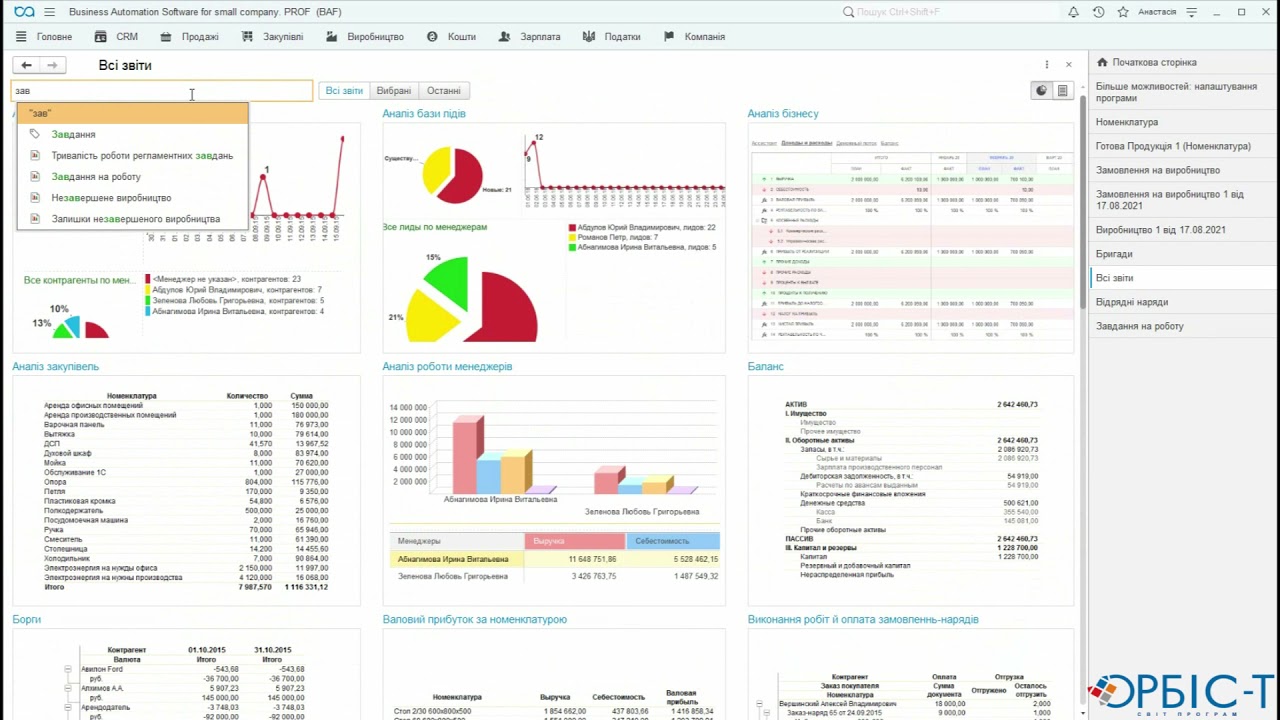
Task: Close the Всі звіти form tab
Action: (x=1068, y=65)
